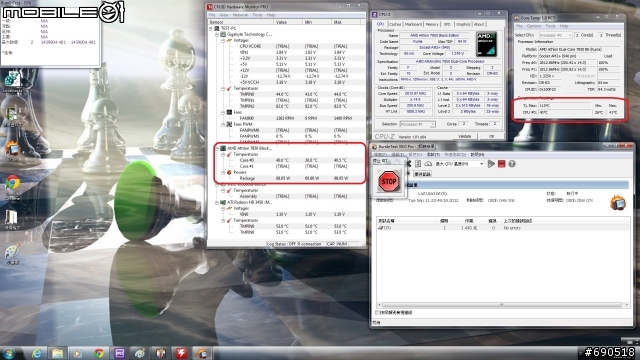Click the burning computer icon in BurnInTest
640x360 pixels.
618,202
